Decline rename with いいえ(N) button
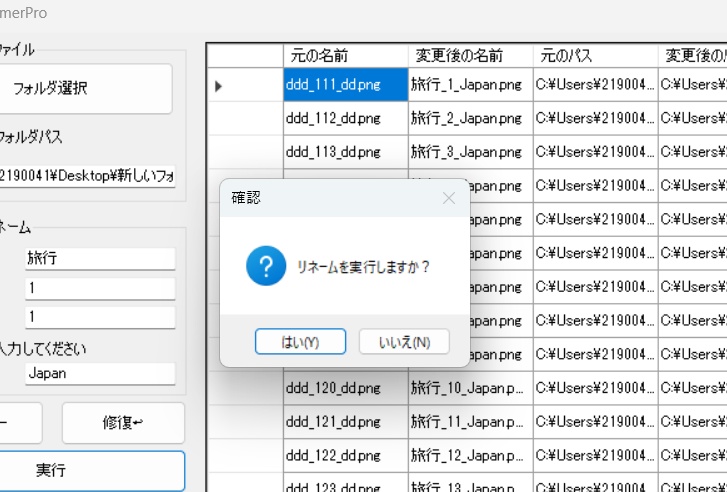The height and width of the screenshot is (492, 727). 404,342
